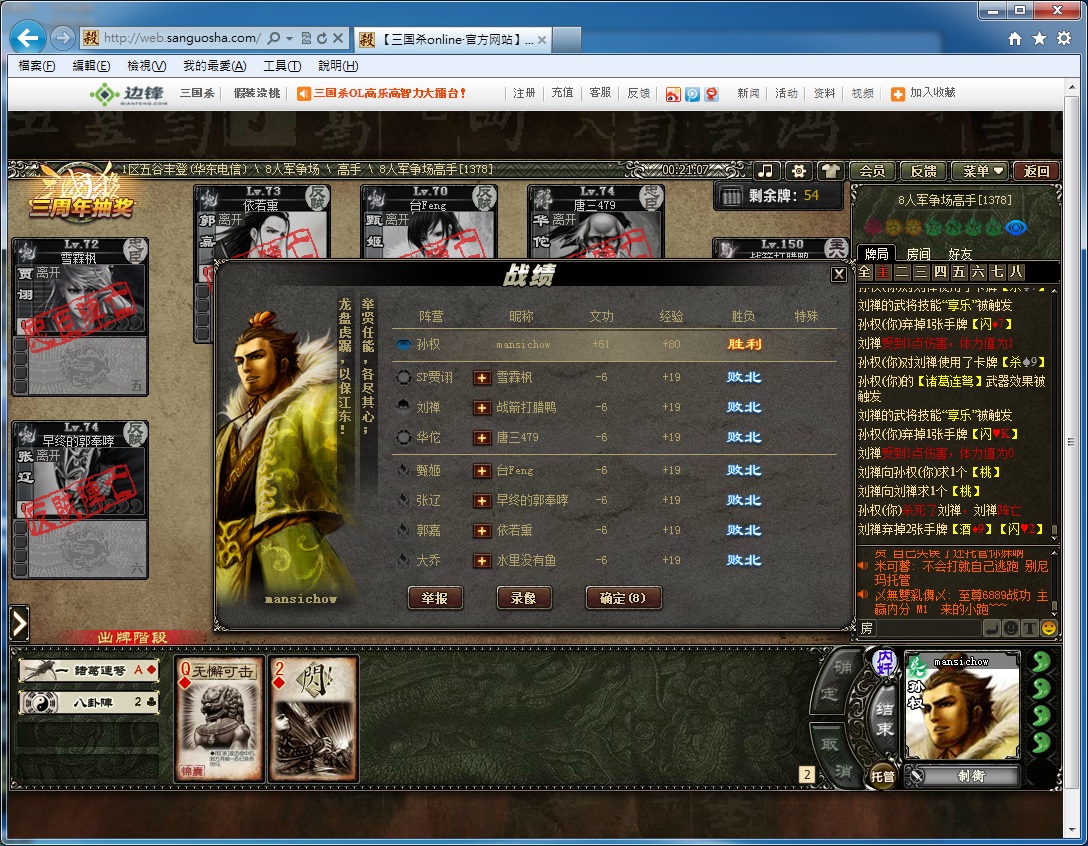This screenshot has width=1088, height=846.
Task: Select the 闪 dodge card in hand
Action: point(314,719)
